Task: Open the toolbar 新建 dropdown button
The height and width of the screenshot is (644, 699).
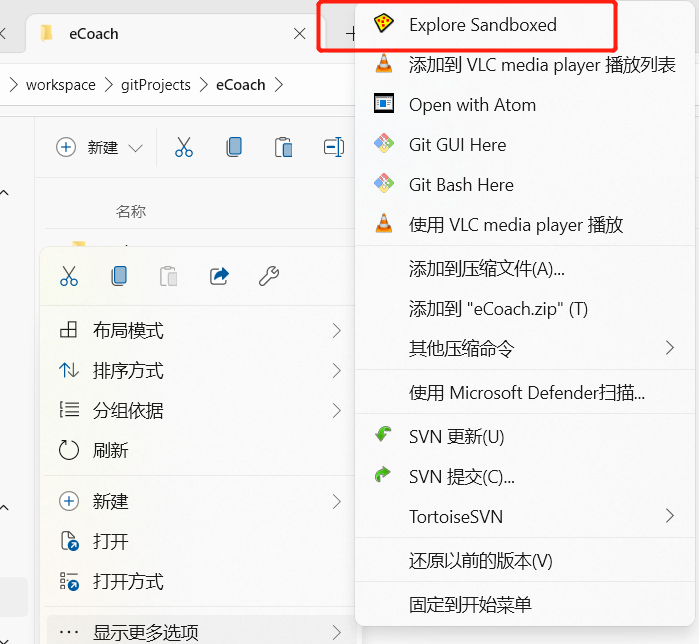Action: (100, 148)
